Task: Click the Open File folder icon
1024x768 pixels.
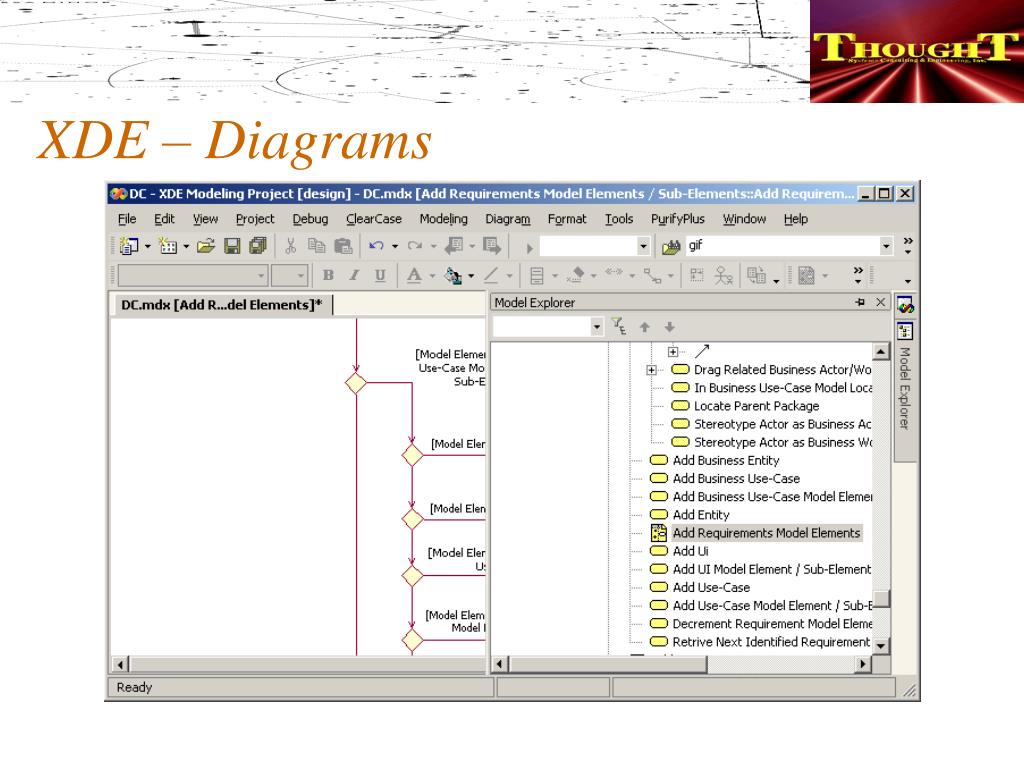Action: coord(206,246)
